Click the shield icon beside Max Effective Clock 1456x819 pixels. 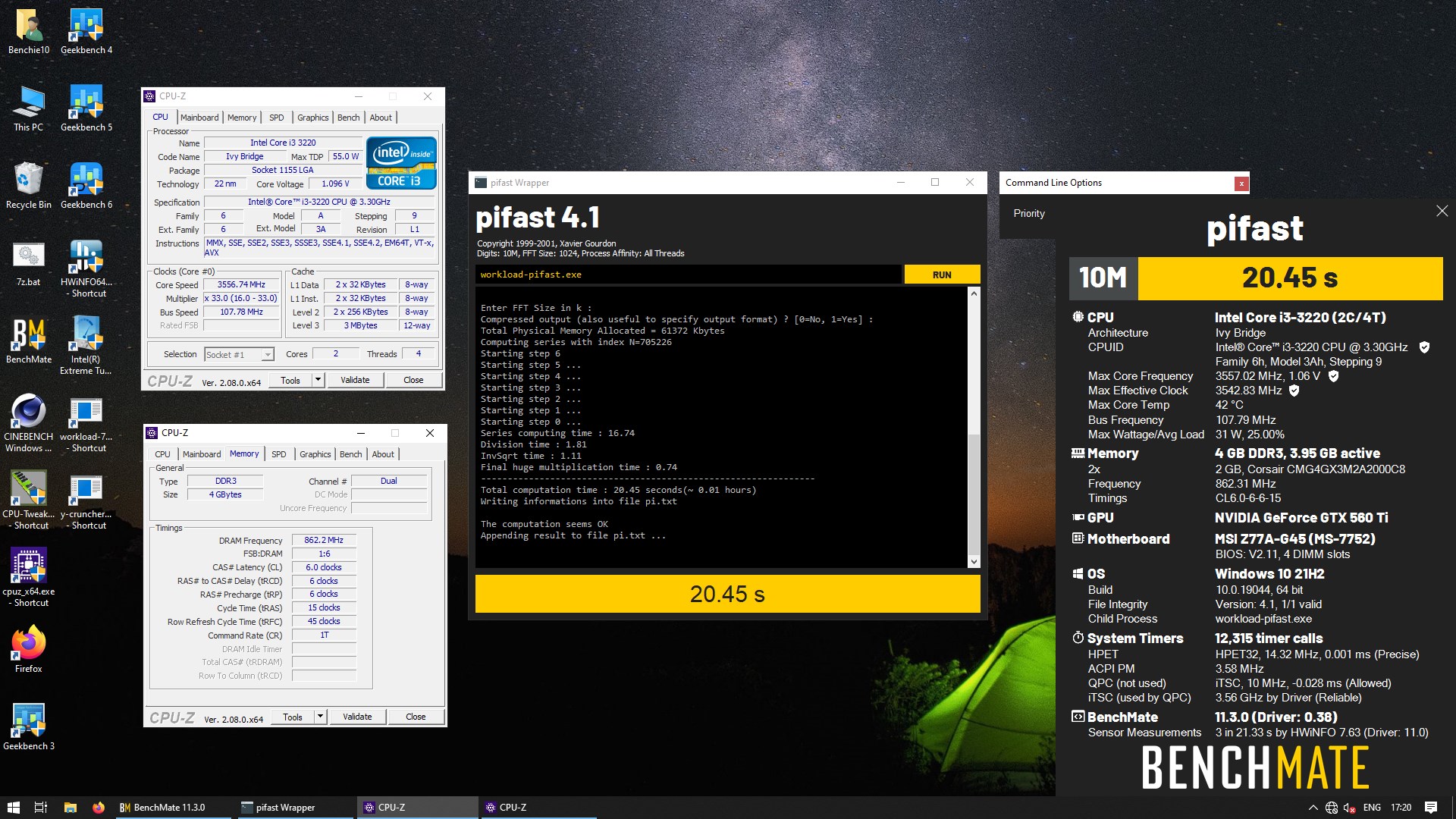point(1294,391)
